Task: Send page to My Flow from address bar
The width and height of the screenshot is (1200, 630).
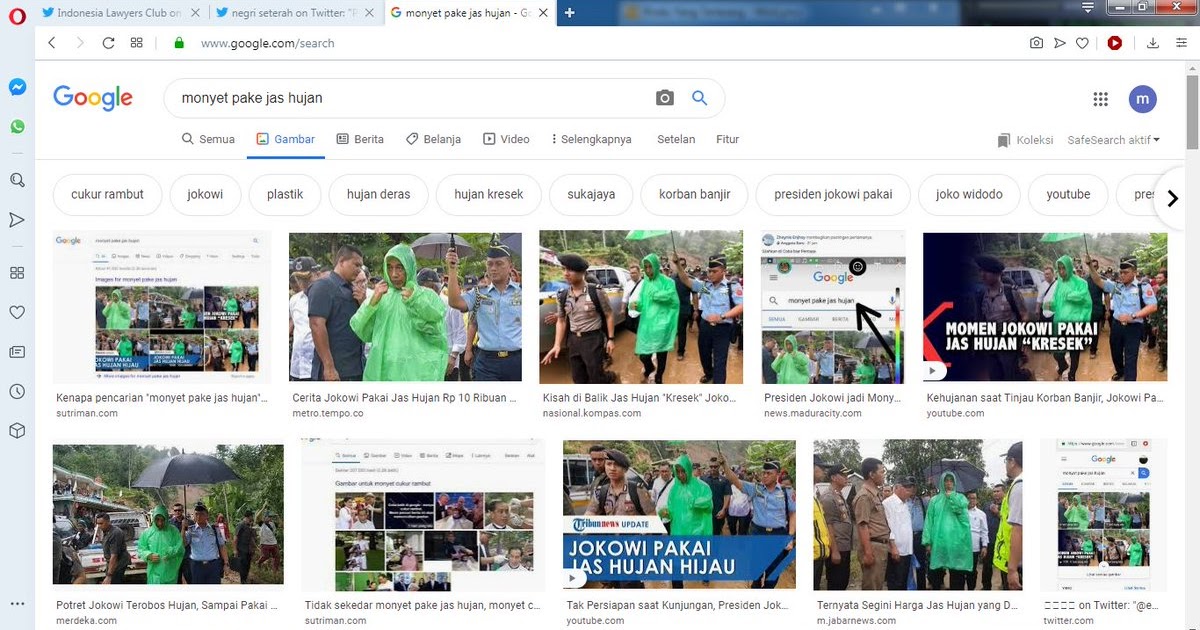Action: 1060,43
